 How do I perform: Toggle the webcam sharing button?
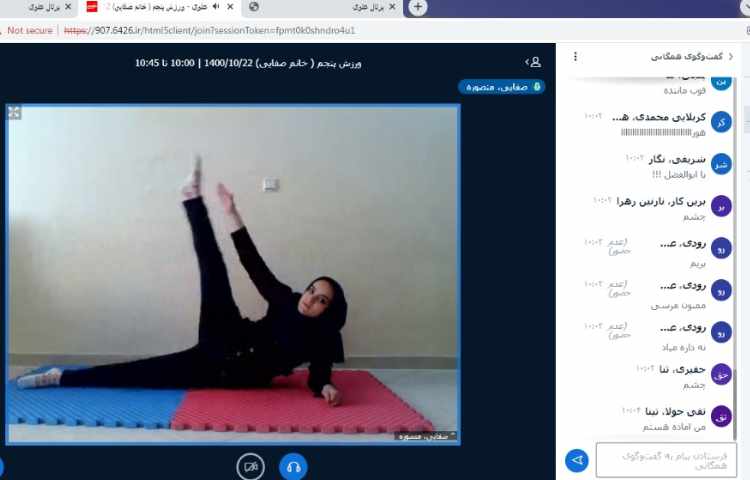(251, 467)
